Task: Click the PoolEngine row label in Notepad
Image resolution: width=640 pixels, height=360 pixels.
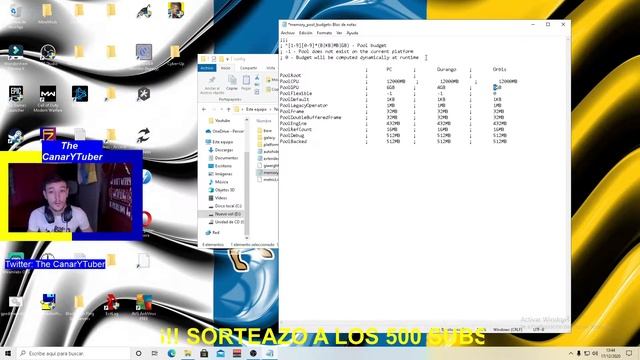Action: [293, 123]
